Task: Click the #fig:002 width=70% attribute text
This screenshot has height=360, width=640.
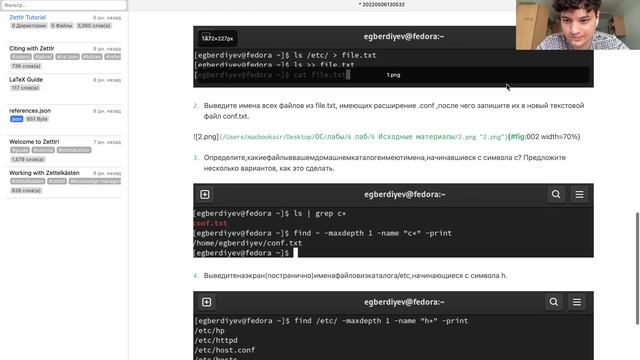Action: pyautogui.click(x=543, y=137)
